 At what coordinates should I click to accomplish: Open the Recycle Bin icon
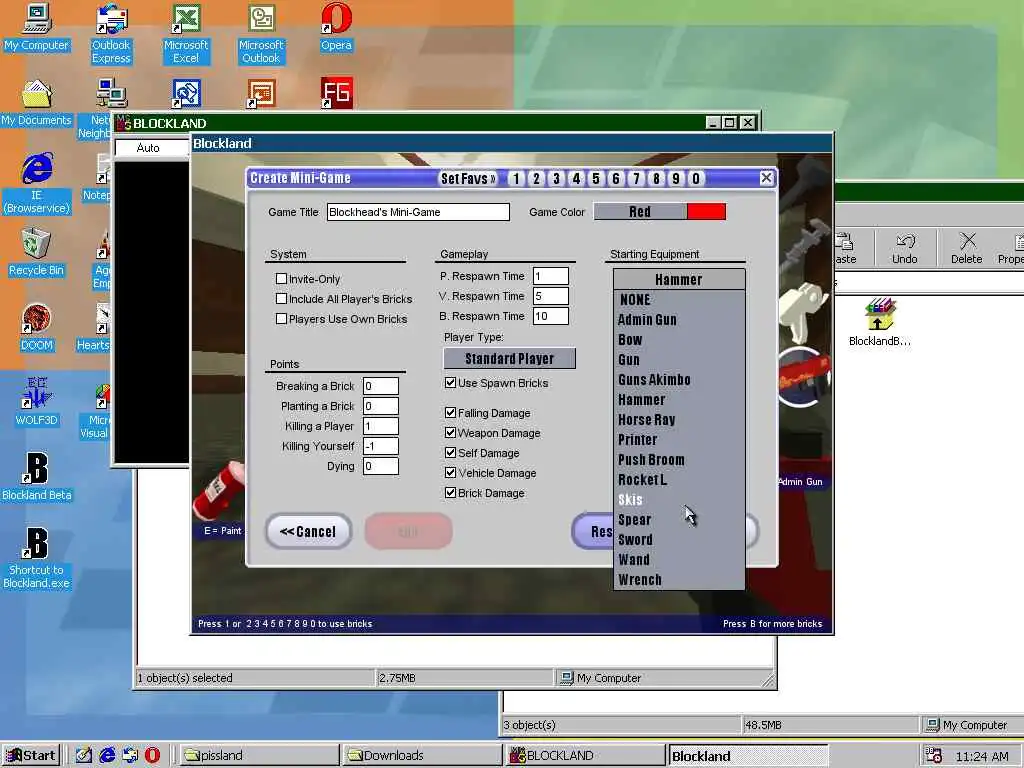(x=37, y=253)
